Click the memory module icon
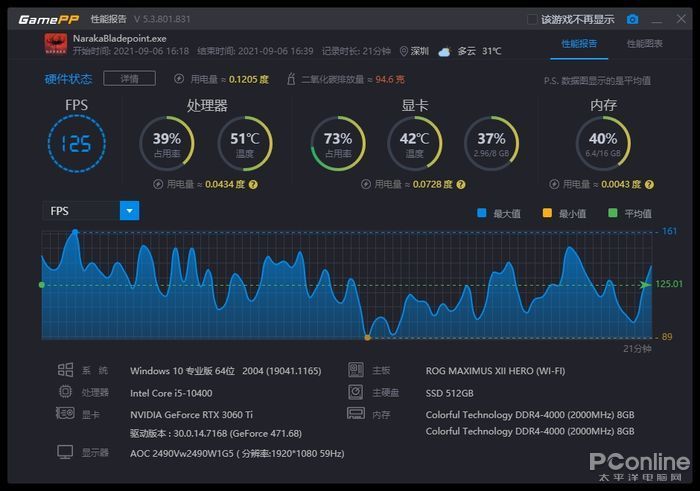The height and width of the screenshot is (491, 700). [356, 413]
